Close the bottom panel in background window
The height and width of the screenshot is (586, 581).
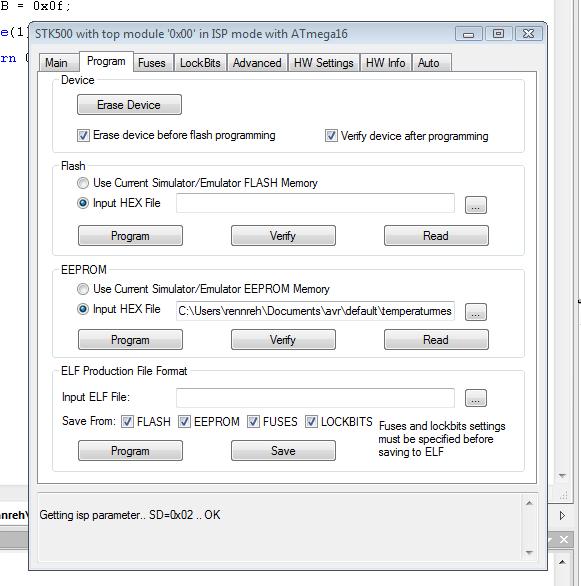coord(564,540)
